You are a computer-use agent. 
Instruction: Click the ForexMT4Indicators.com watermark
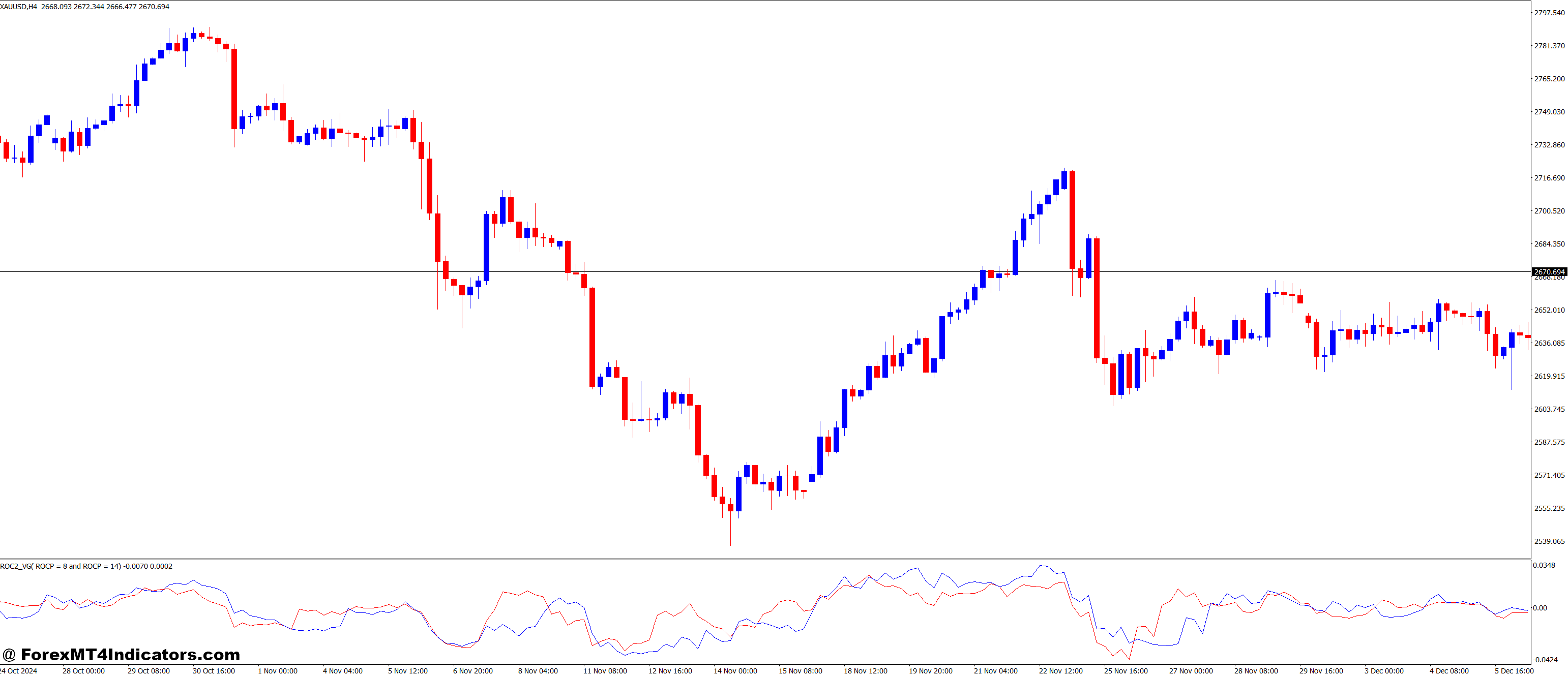121,655
